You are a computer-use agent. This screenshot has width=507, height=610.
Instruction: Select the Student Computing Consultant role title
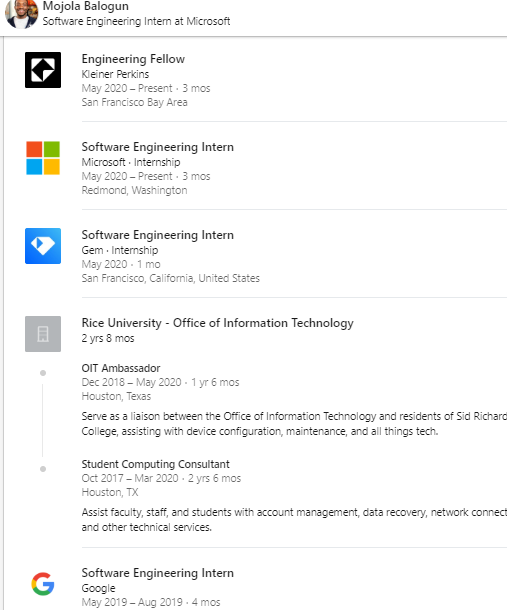[155, 464]
